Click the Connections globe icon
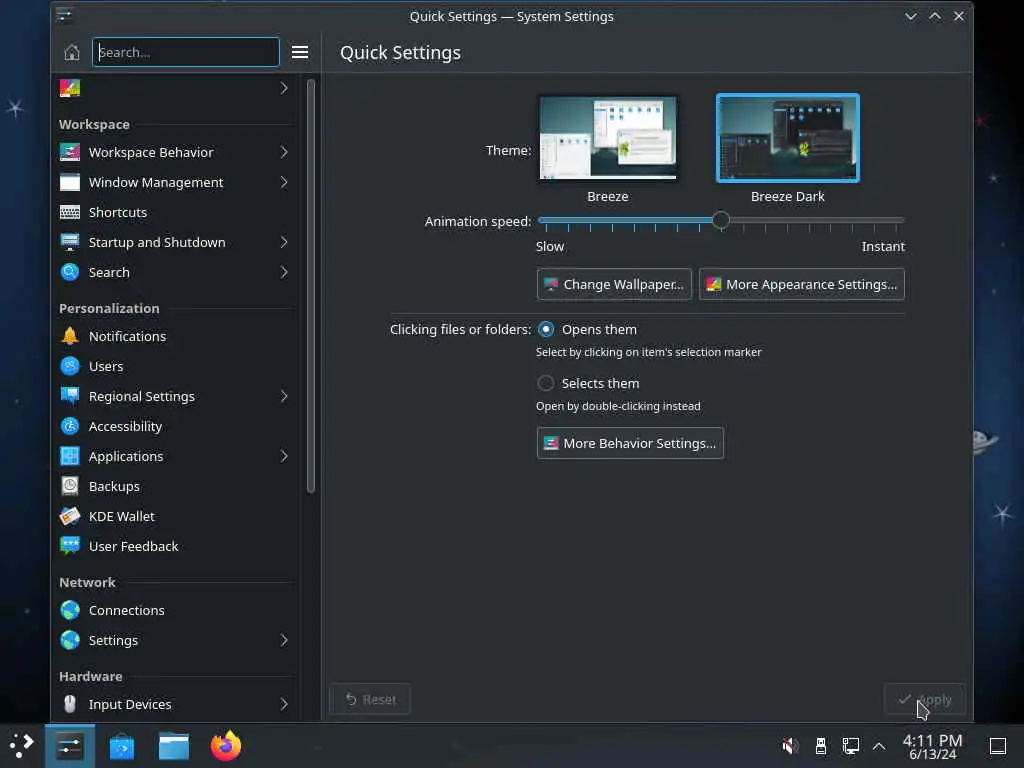The width and height of the screenshot is (1024, 768). coord(70,611)
